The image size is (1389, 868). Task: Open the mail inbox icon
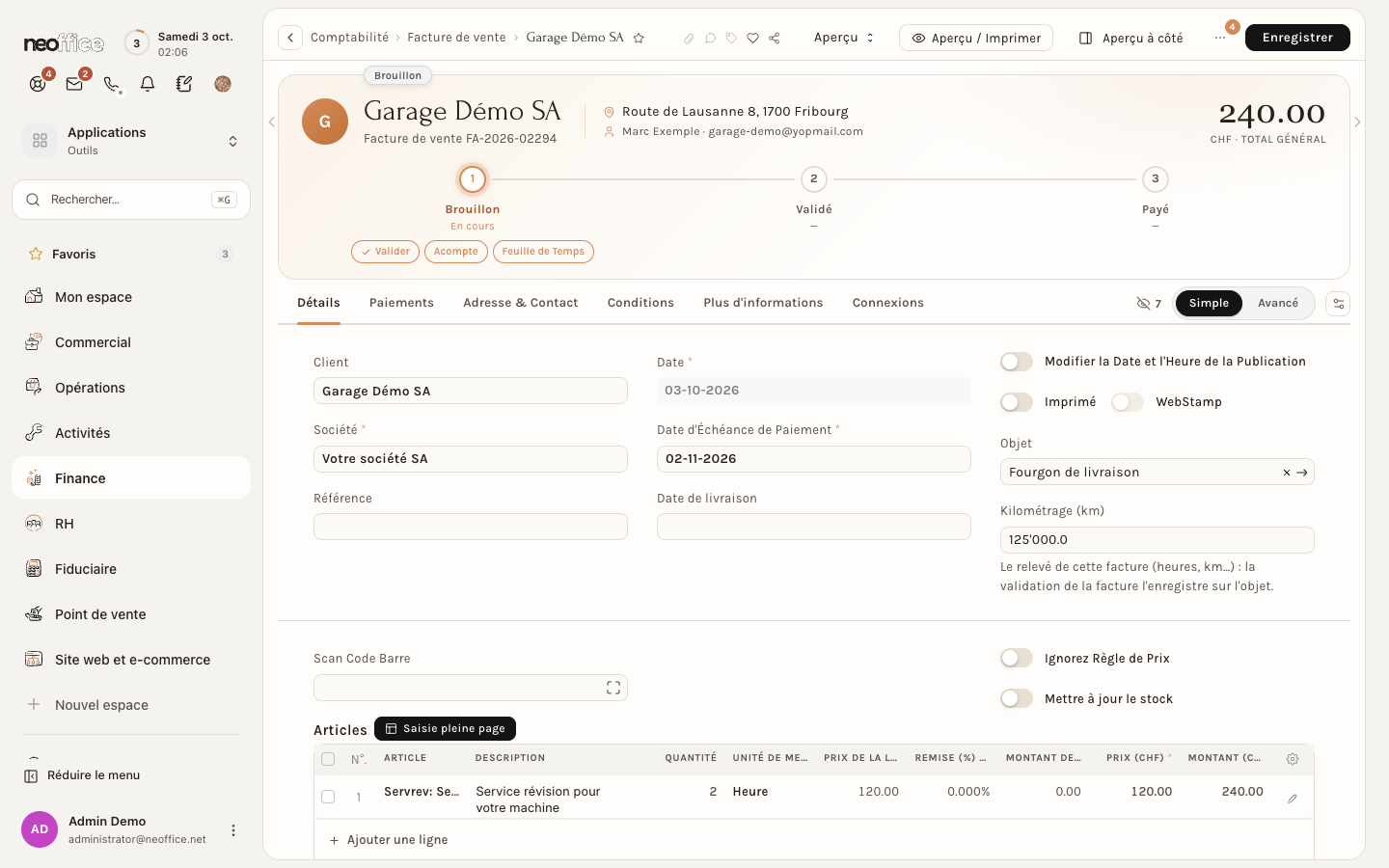pos(74,84)
